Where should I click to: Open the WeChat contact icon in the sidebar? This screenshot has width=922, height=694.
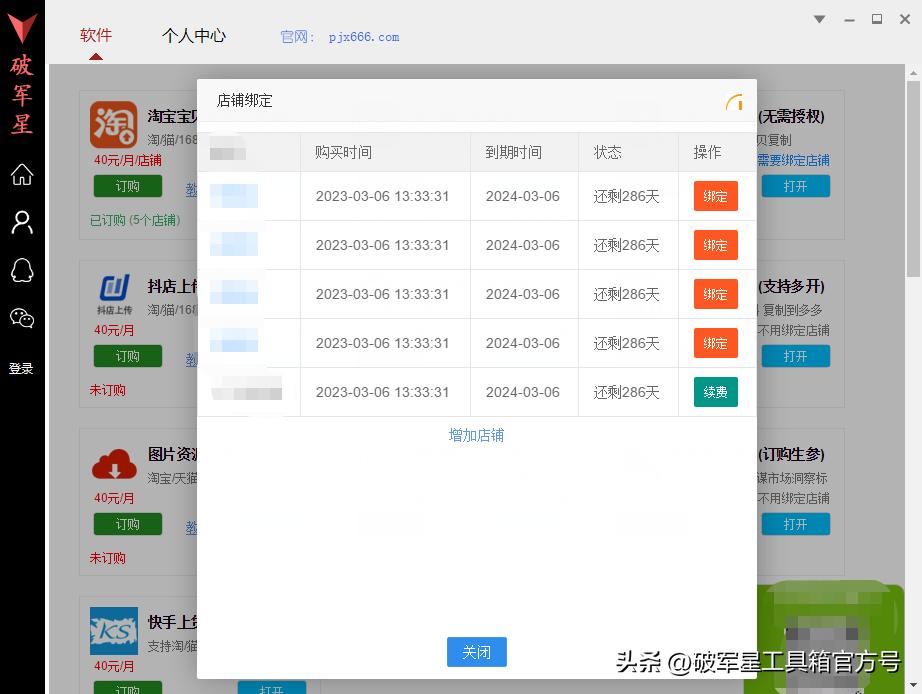[x=21, y=318]
